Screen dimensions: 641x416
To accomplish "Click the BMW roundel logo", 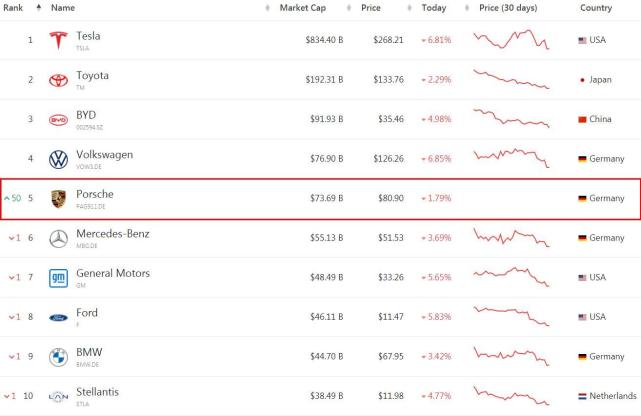I will click(x=57, y=357).
